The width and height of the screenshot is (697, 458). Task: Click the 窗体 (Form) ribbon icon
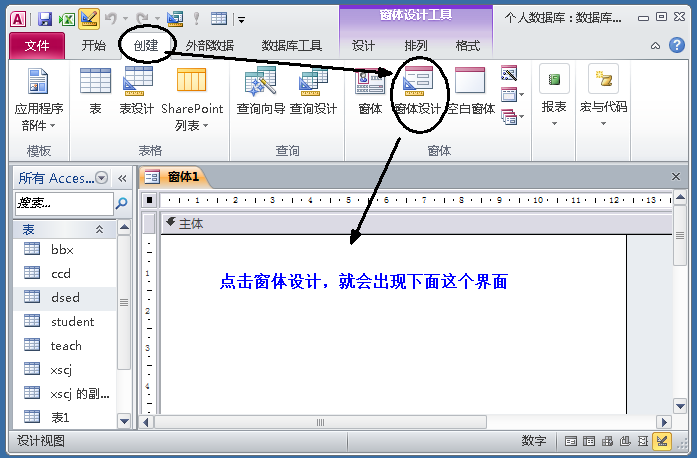[x=370, y=91]
